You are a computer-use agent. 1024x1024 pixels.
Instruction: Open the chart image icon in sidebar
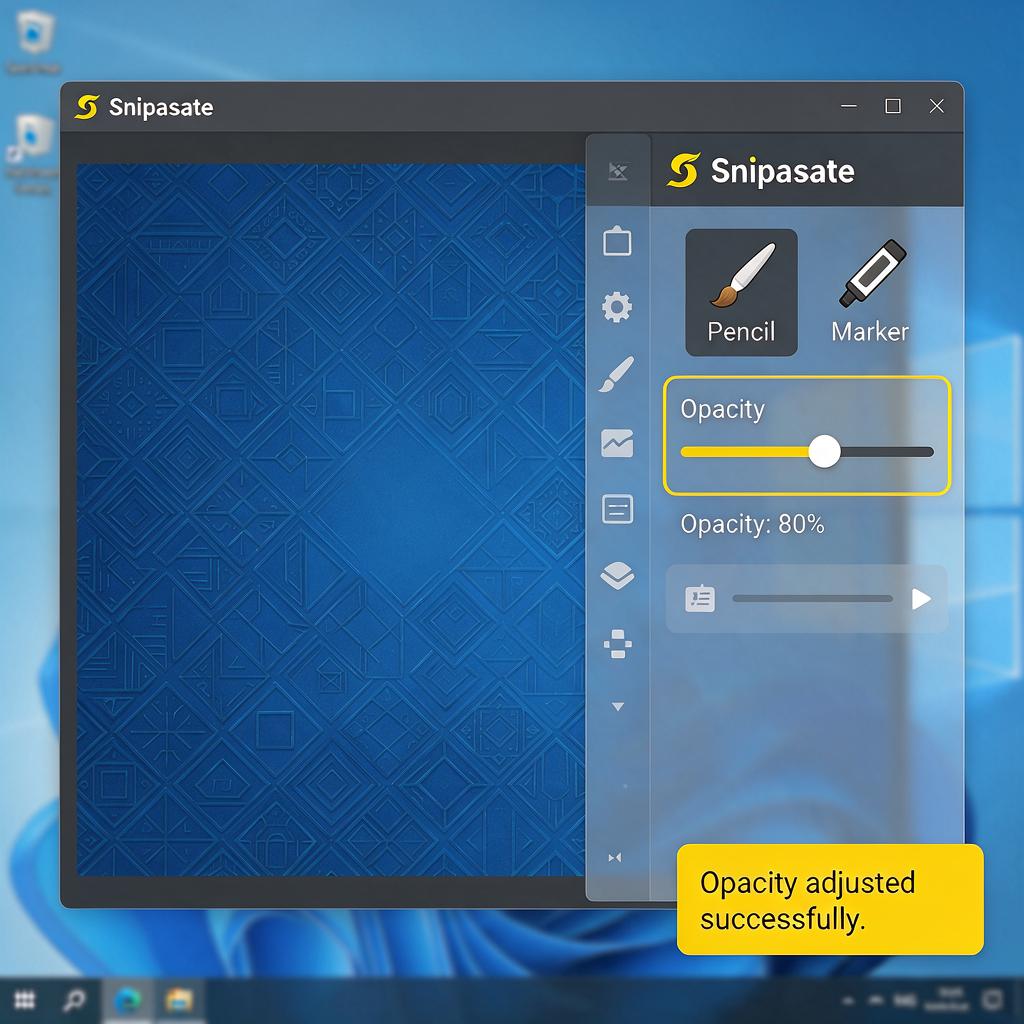click(x=617, y=443)
